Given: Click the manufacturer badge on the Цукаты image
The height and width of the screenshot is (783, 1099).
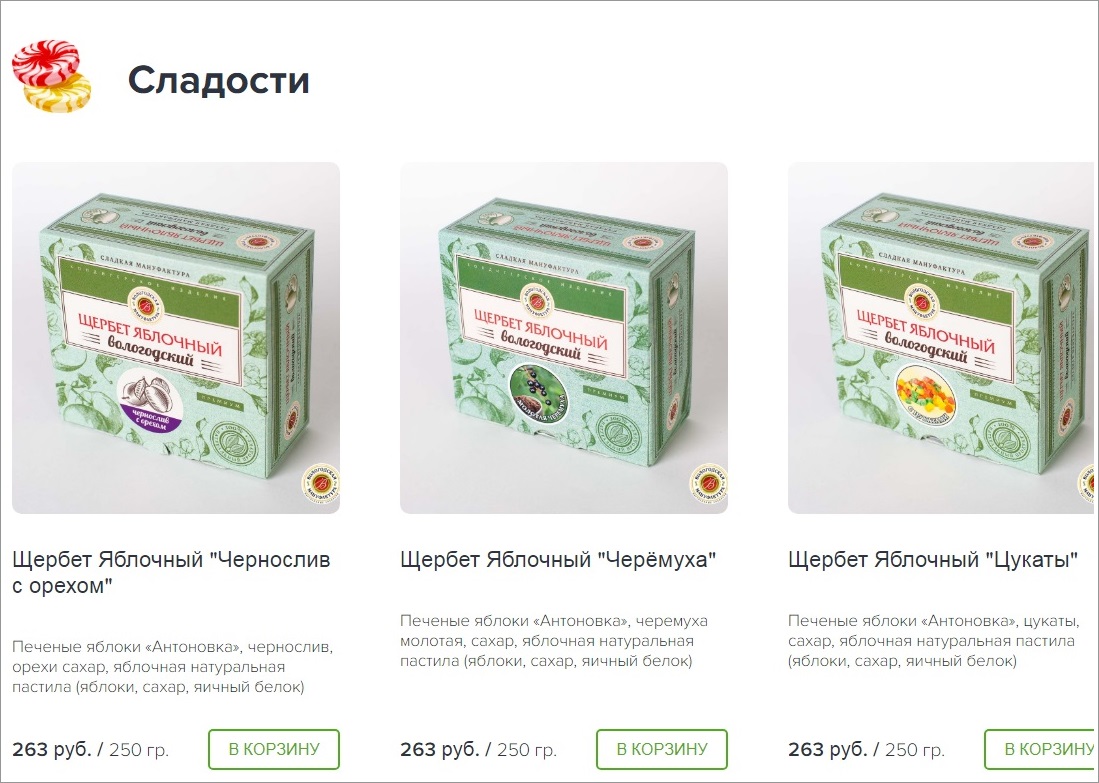Looking at the screenshot, I should (1086, 483).
